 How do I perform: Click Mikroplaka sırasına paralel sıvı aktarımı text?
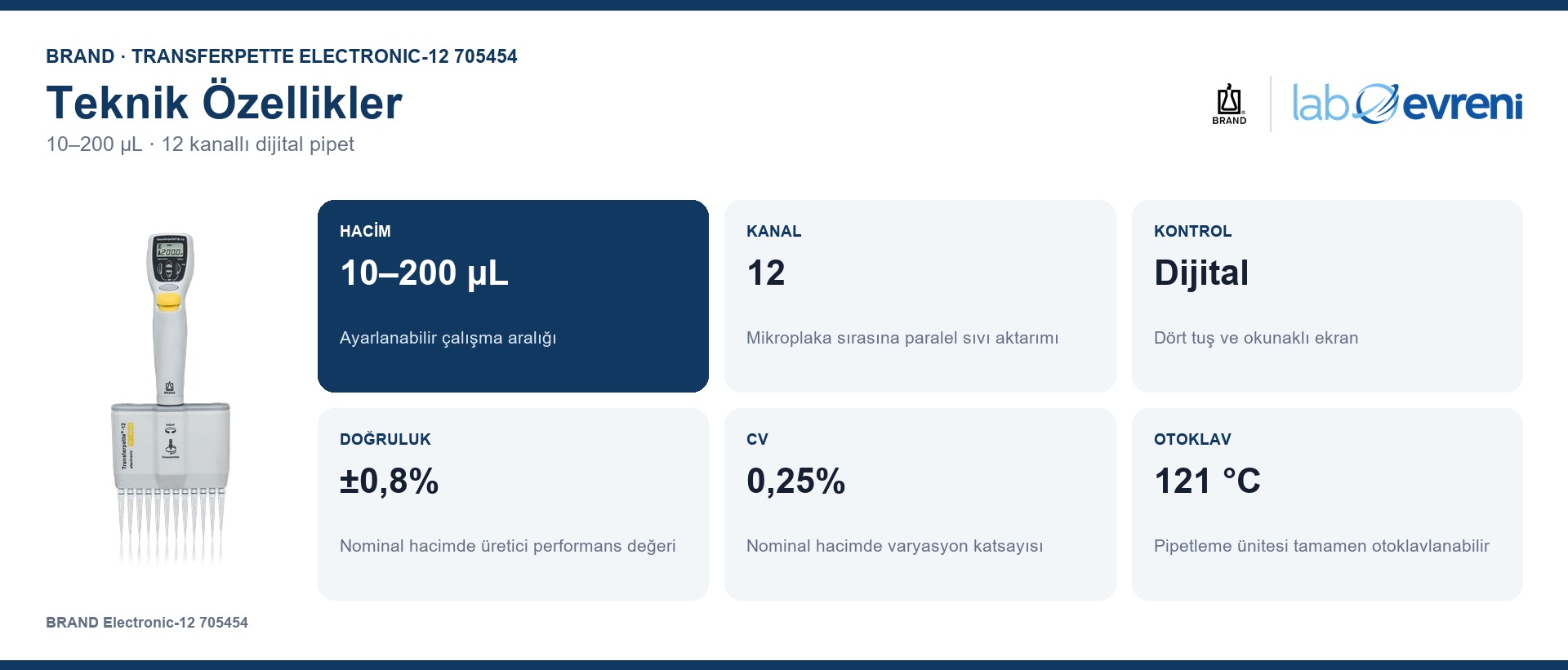[902, 338]
